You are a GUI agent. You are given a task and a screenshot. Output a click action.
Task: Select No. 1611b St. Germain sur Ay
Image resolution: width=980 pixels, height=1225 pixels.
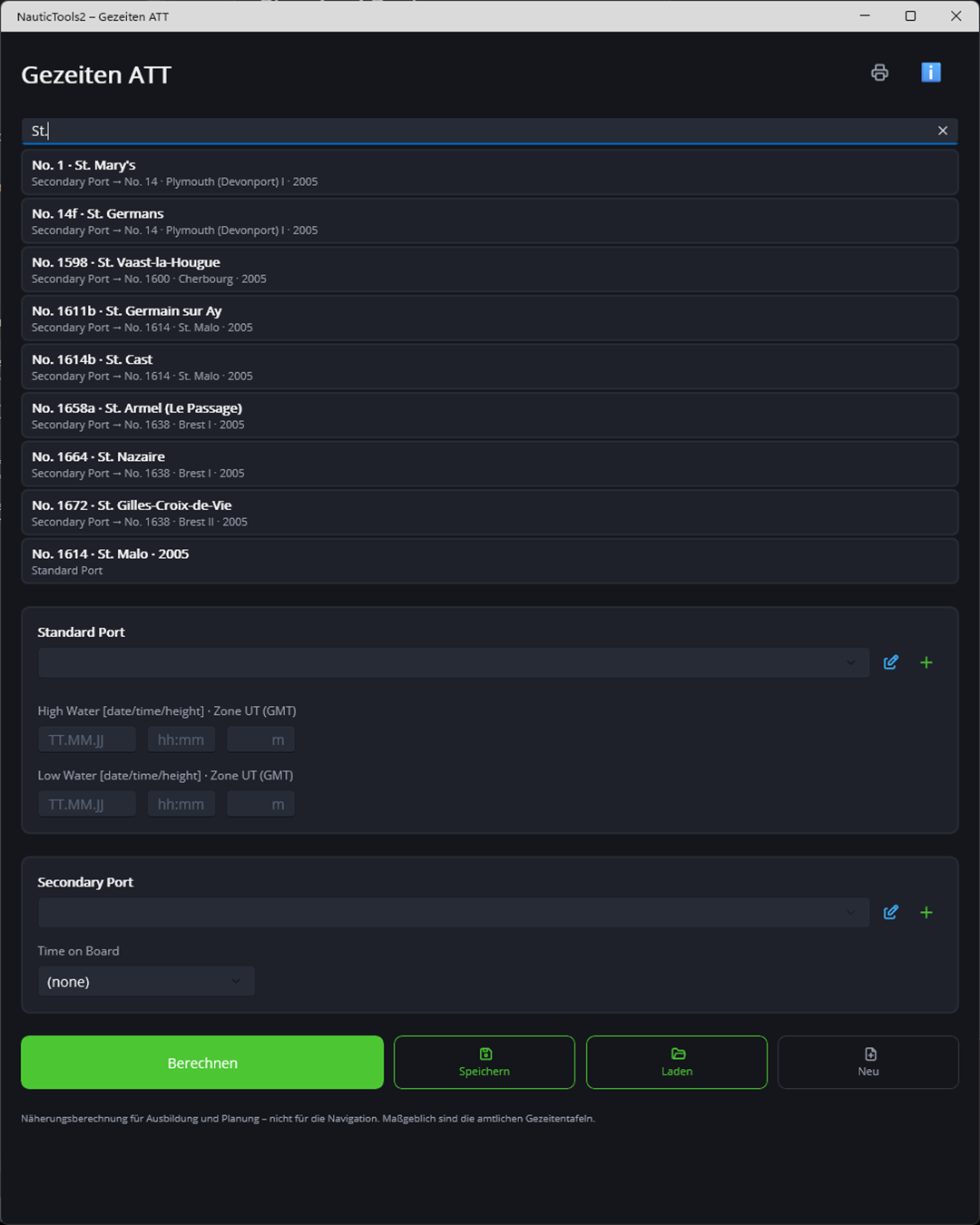click(490, 318)
